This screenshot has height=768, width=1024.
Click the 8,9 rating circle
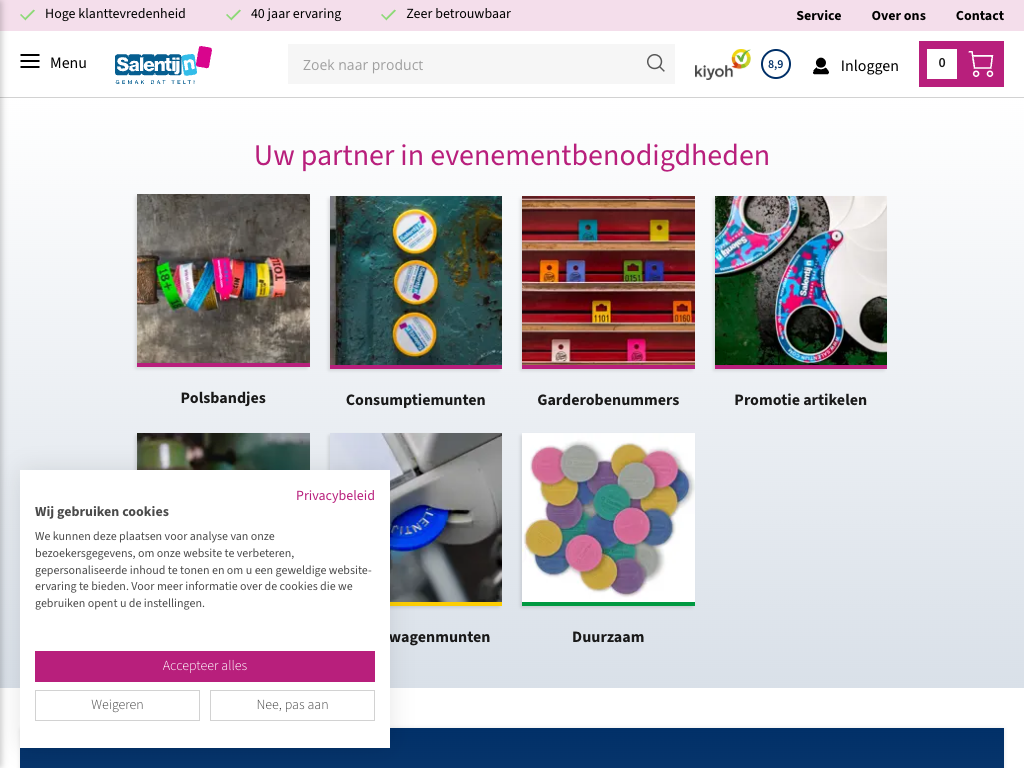tap(775, 64)
